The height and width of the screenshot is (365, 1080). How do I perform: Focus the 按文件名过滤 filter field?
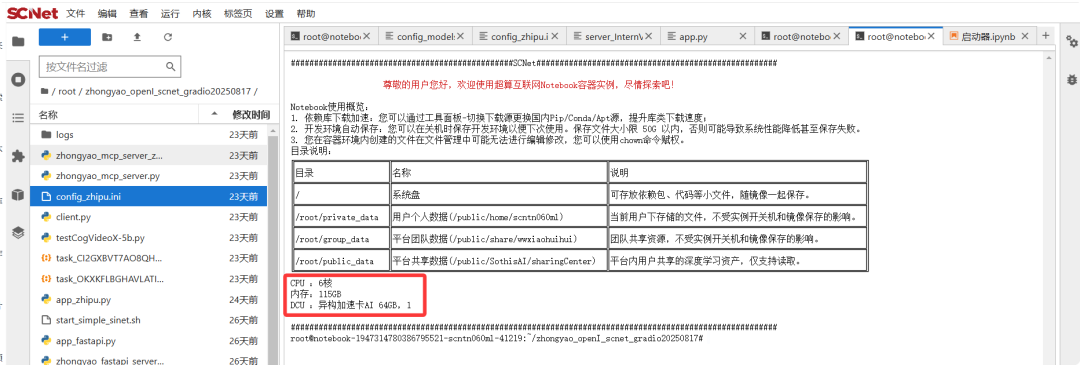point(110,67)
